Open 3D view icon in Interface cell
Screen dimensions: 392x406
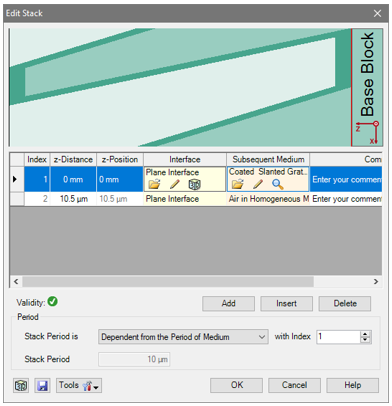click(194, 184)
